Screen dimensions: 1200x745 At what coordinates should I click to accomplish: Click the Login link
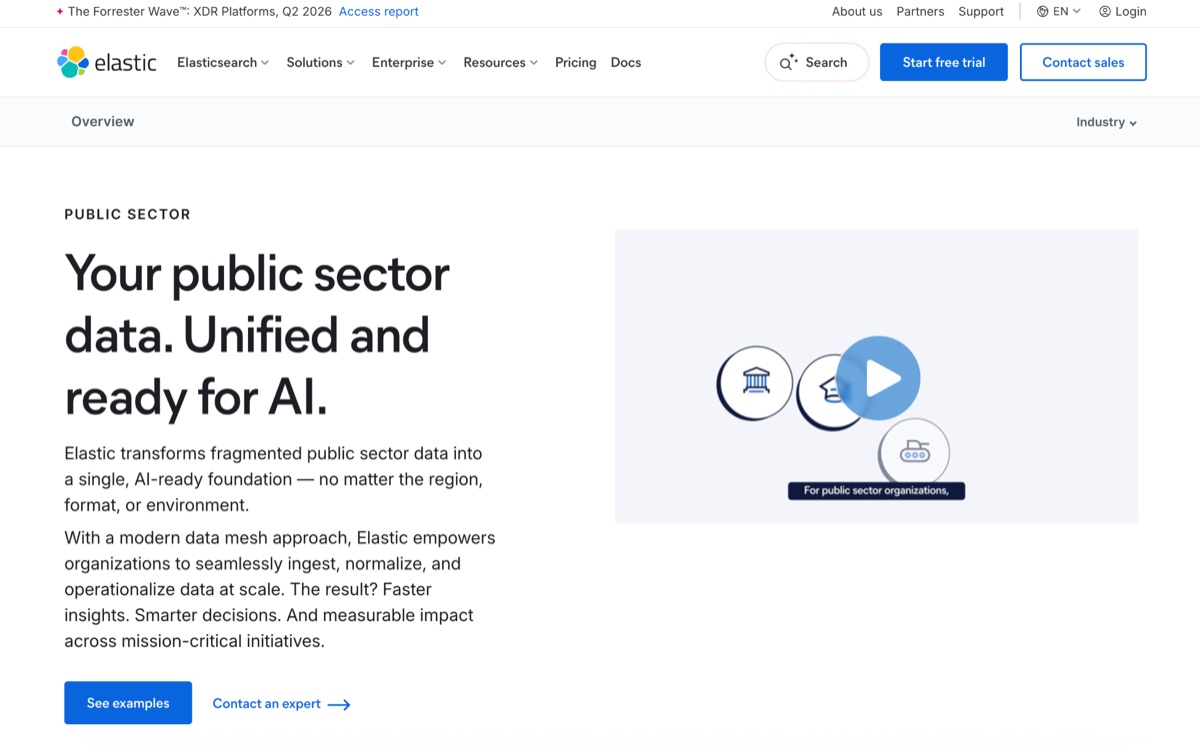tap(1123, 12)
